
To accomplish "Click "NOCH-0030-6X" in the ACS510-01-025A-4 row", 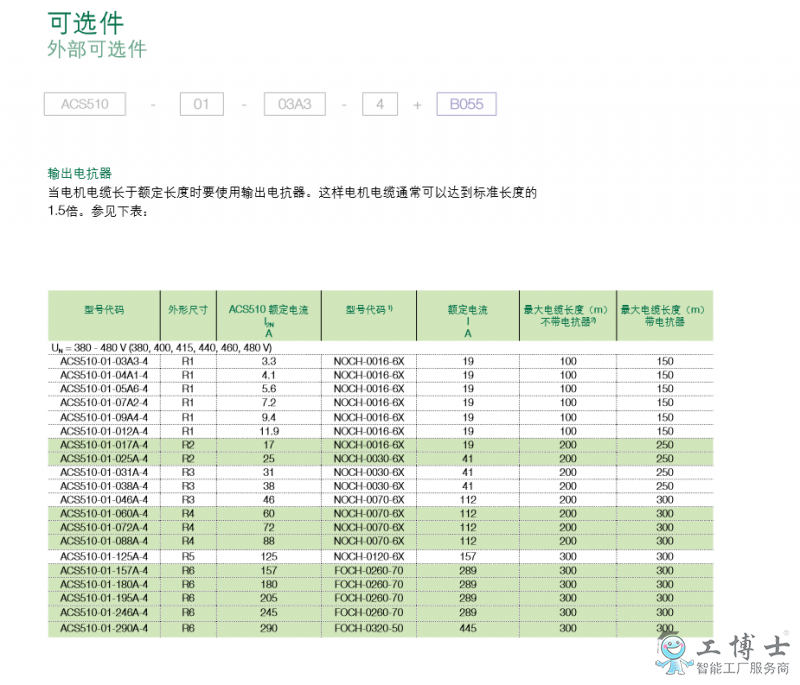I will point(369,459).
